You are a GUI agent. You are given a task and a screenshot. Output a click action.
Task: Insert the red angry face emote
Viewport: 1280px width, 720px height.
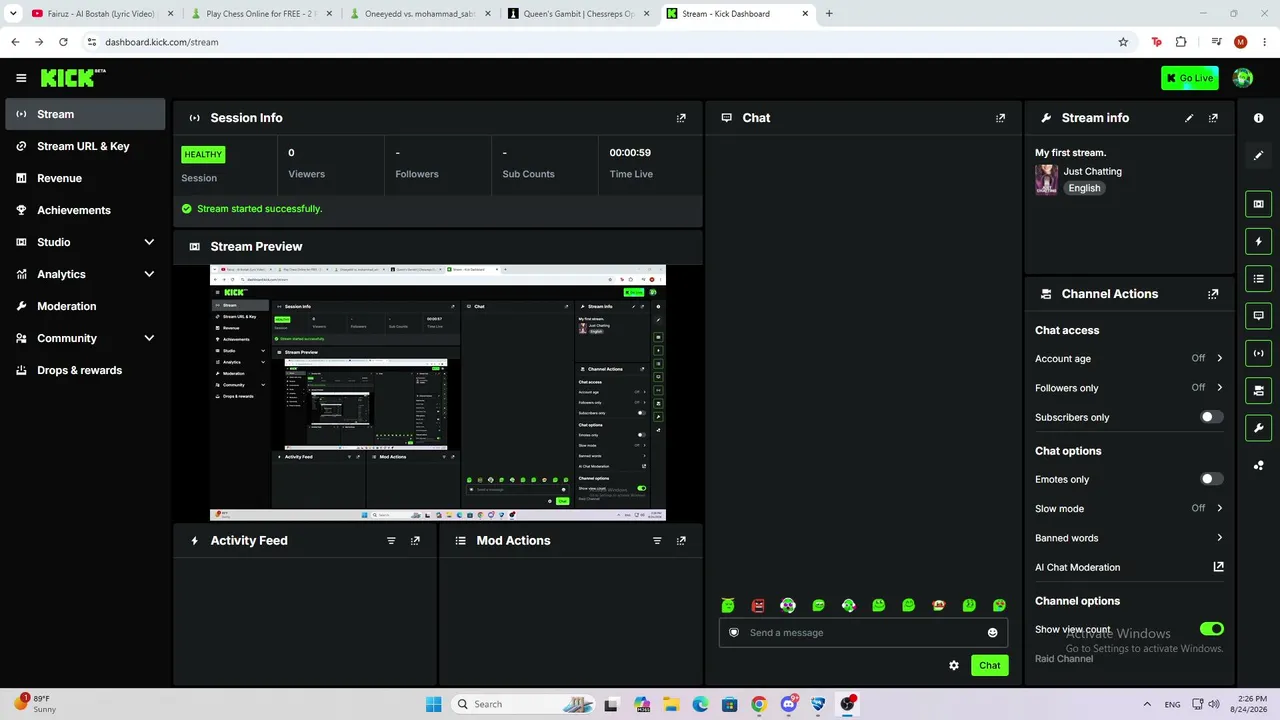pos(758,605)
